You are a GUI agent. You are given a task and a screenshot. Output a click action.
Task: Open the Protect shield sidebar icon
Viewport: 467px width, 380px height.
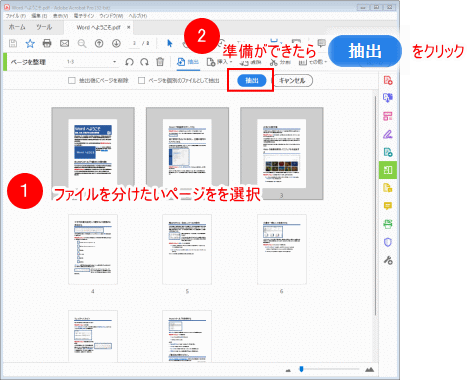[388, 242]
